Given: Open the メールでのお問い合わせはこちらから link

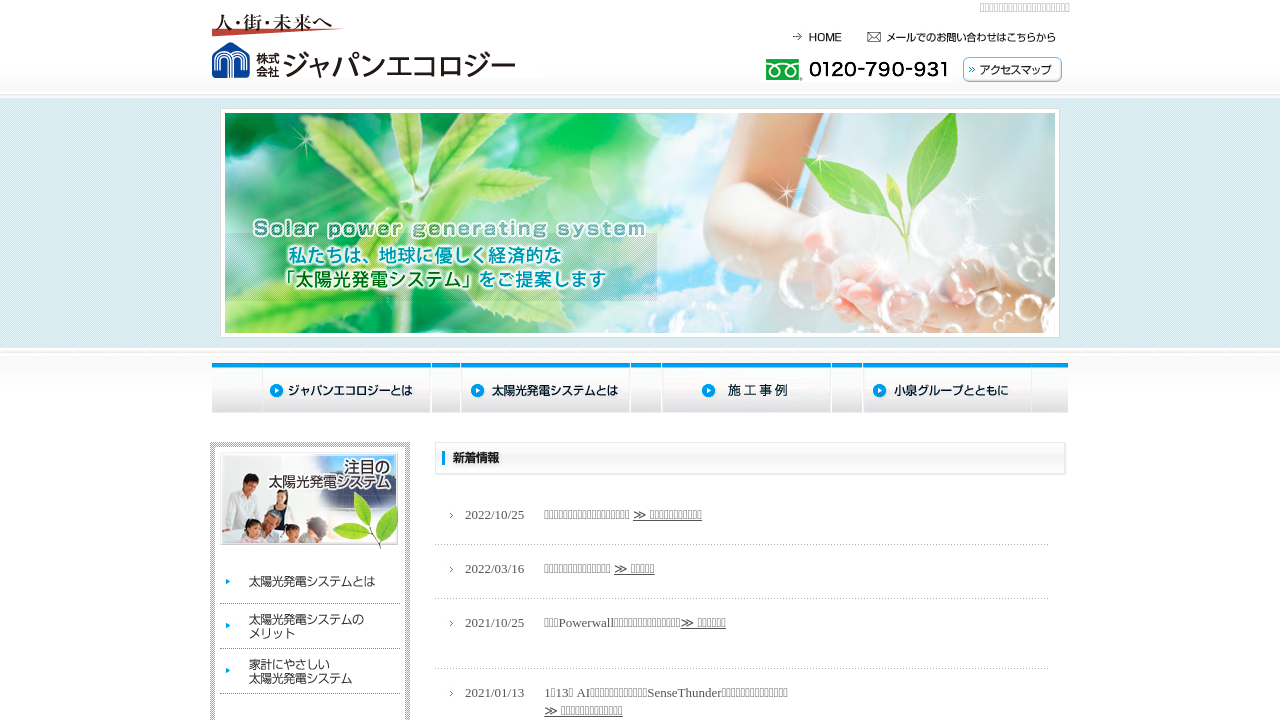Looking at the screenshot, I should (x=970, y=37).
